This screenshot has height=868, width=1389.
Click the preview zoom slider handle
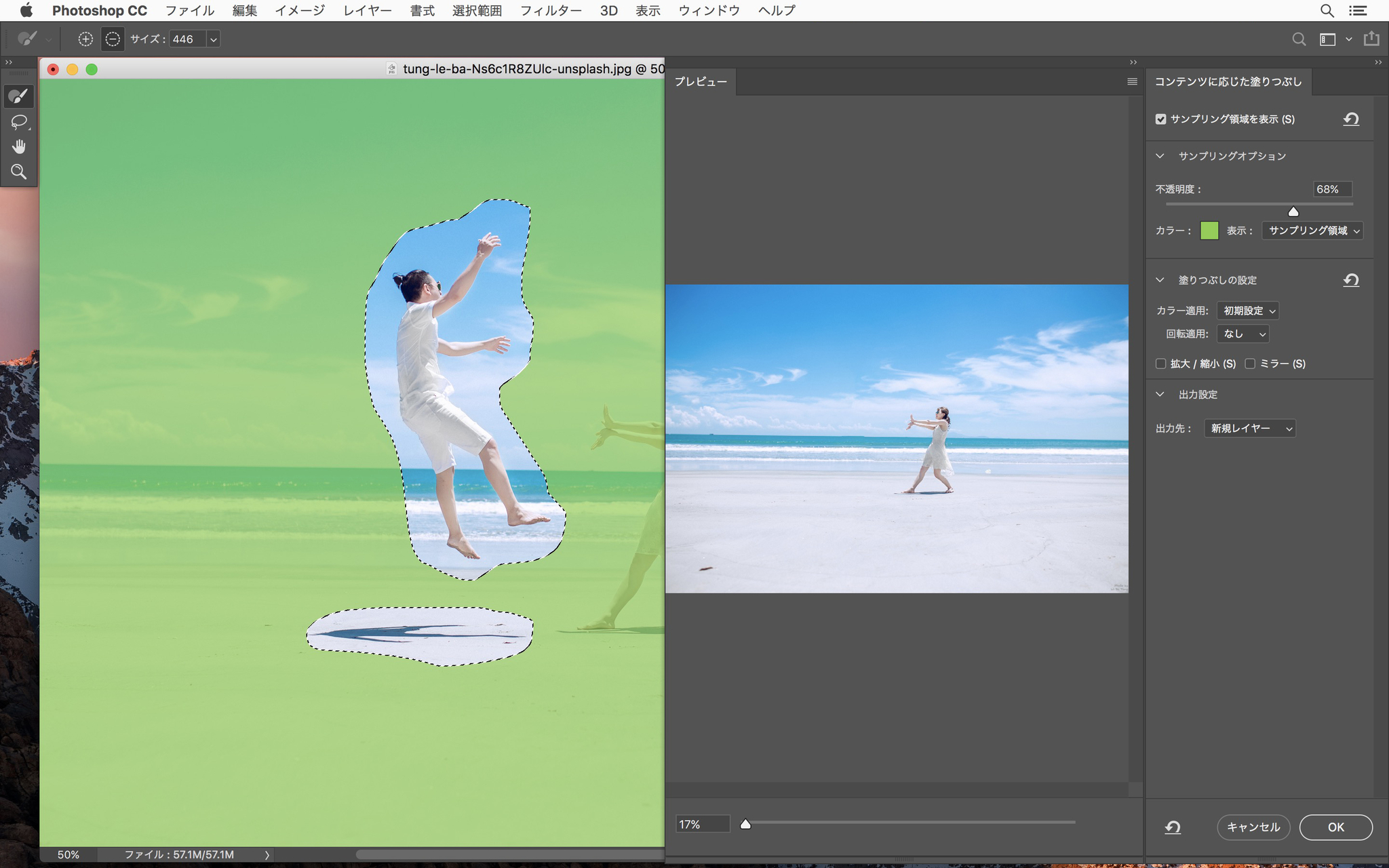pyautogui.click(x=745, y=825)
